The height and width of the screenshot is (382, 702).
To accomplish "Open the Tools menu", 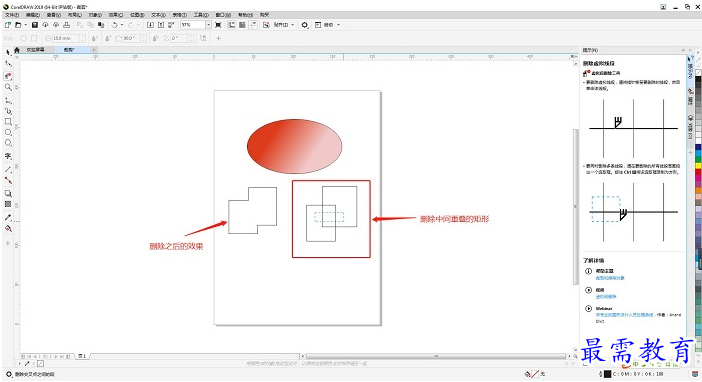I will coord(201,15).
